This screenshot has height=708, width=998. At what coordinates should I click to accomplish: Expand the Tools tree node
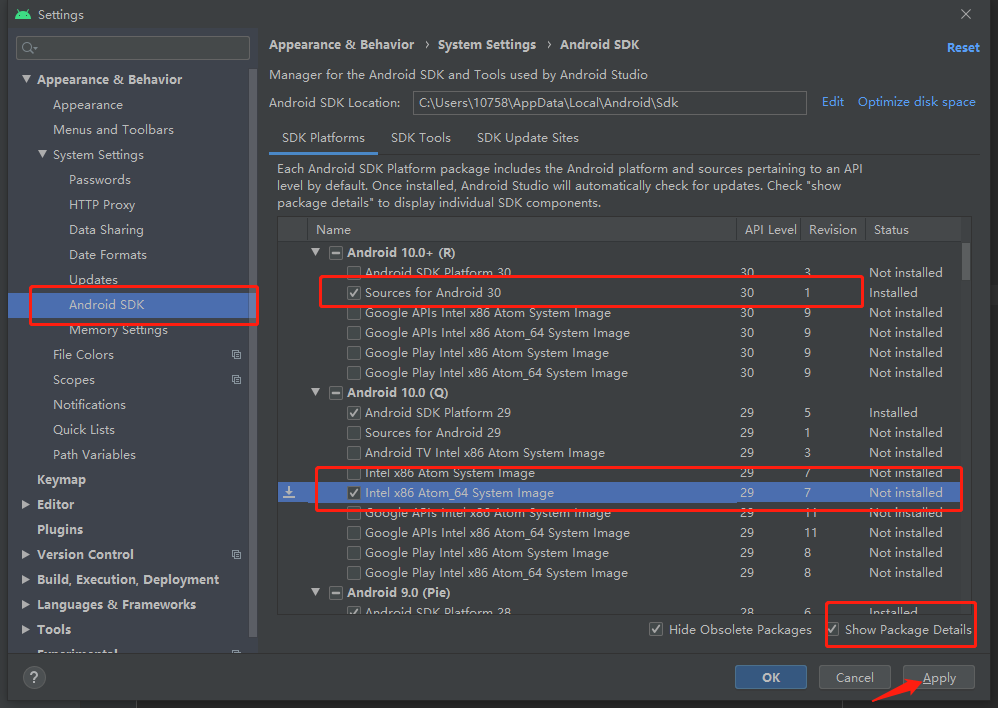[x=26, y=629]
